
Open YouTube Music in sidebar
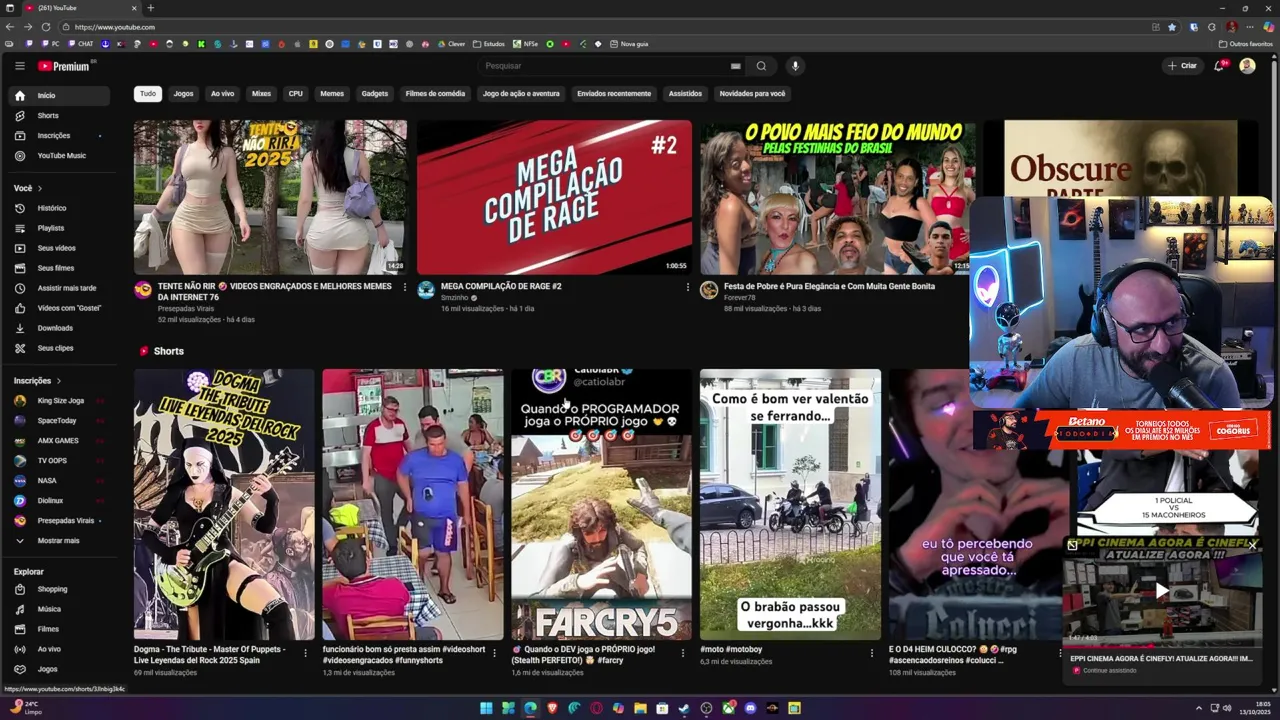click(x=60, y=156)
